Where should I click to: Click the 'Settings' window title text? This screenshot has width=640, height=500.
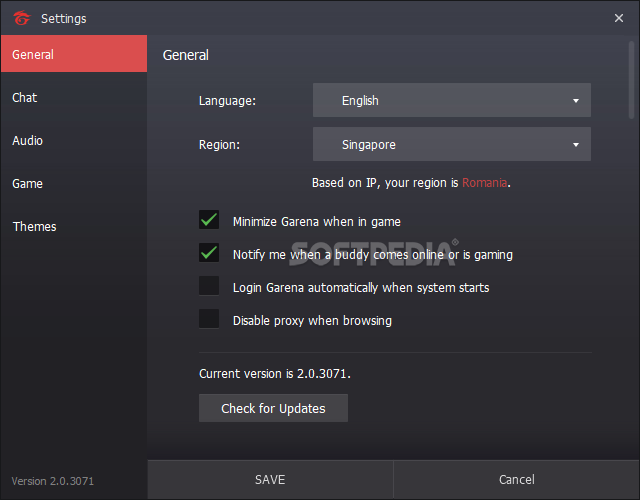pyautogui.click(x=64, y=19)
